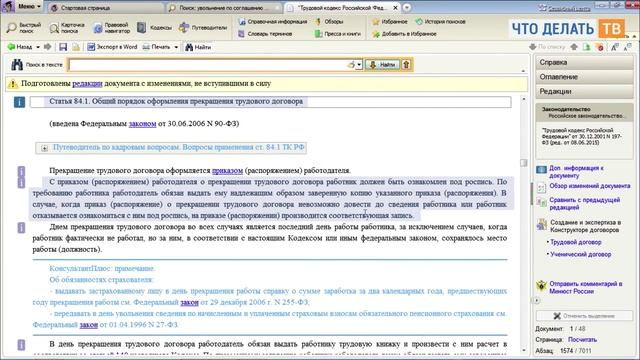Open search text field history dropdown
This screenshot has height=360, width=640.
click(x=359, y=64)
